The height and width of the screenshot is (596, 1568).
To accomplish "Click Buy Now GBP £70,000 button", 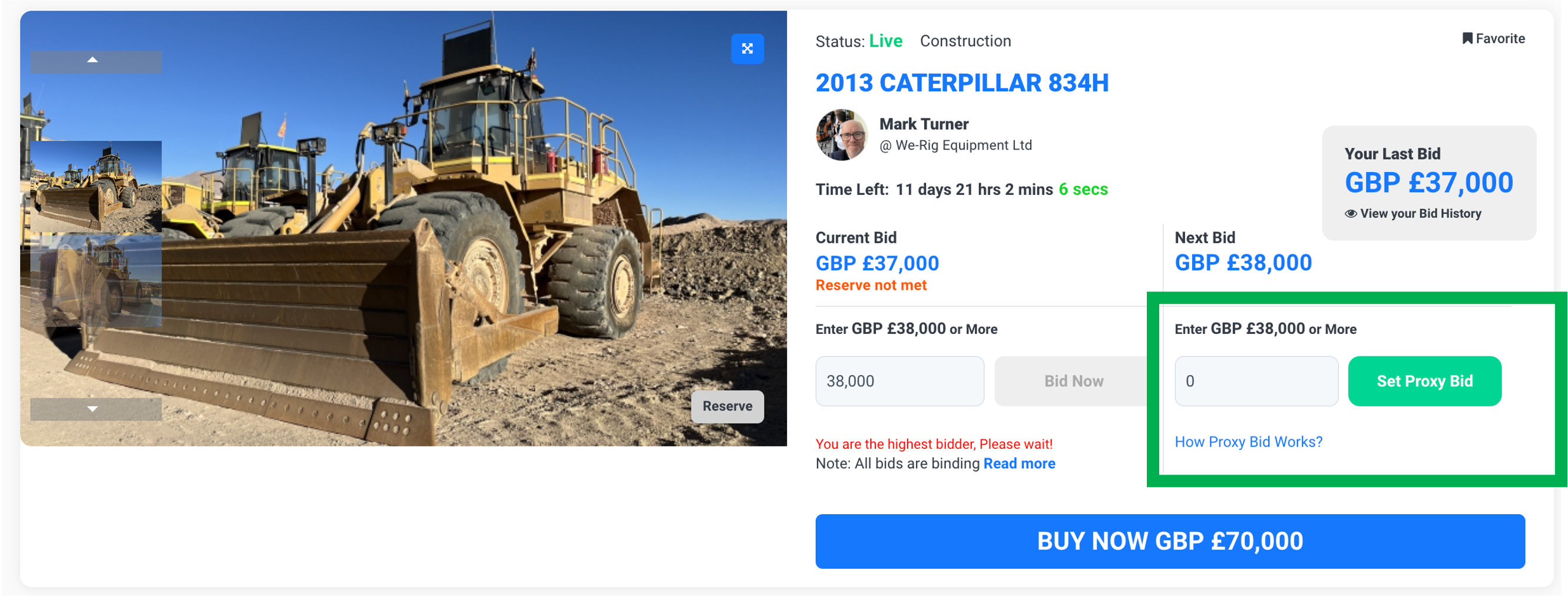I will 1169,541.
